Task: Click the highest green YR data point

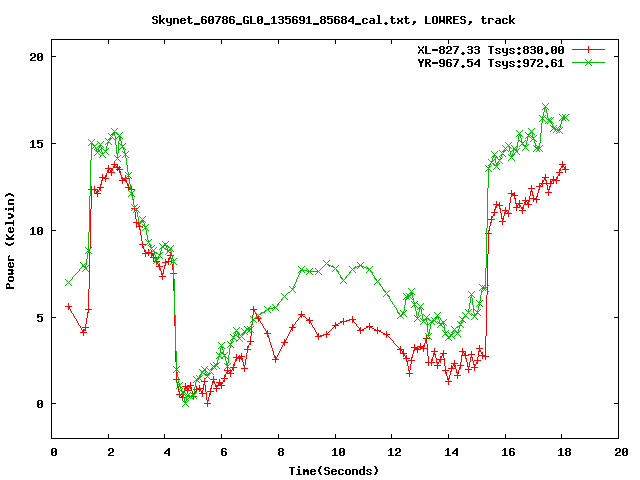Action: (x=546, y=107)
